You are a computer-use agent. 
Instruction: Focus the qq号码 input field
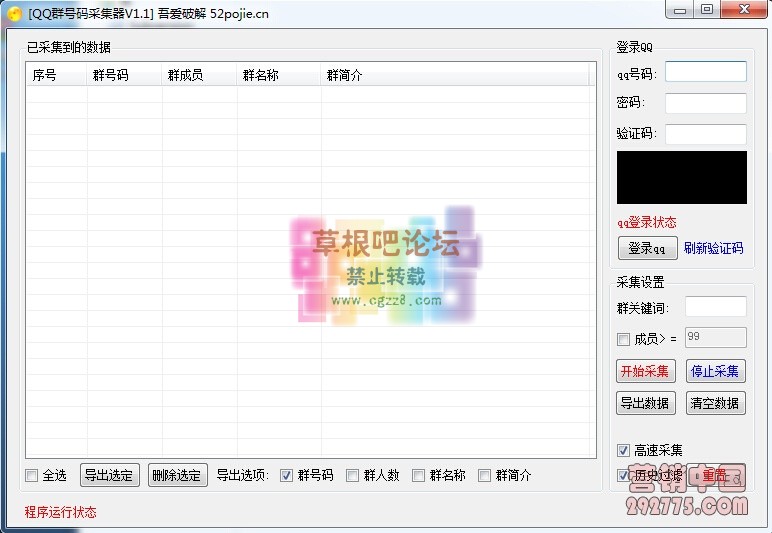(x=706, y=72)
